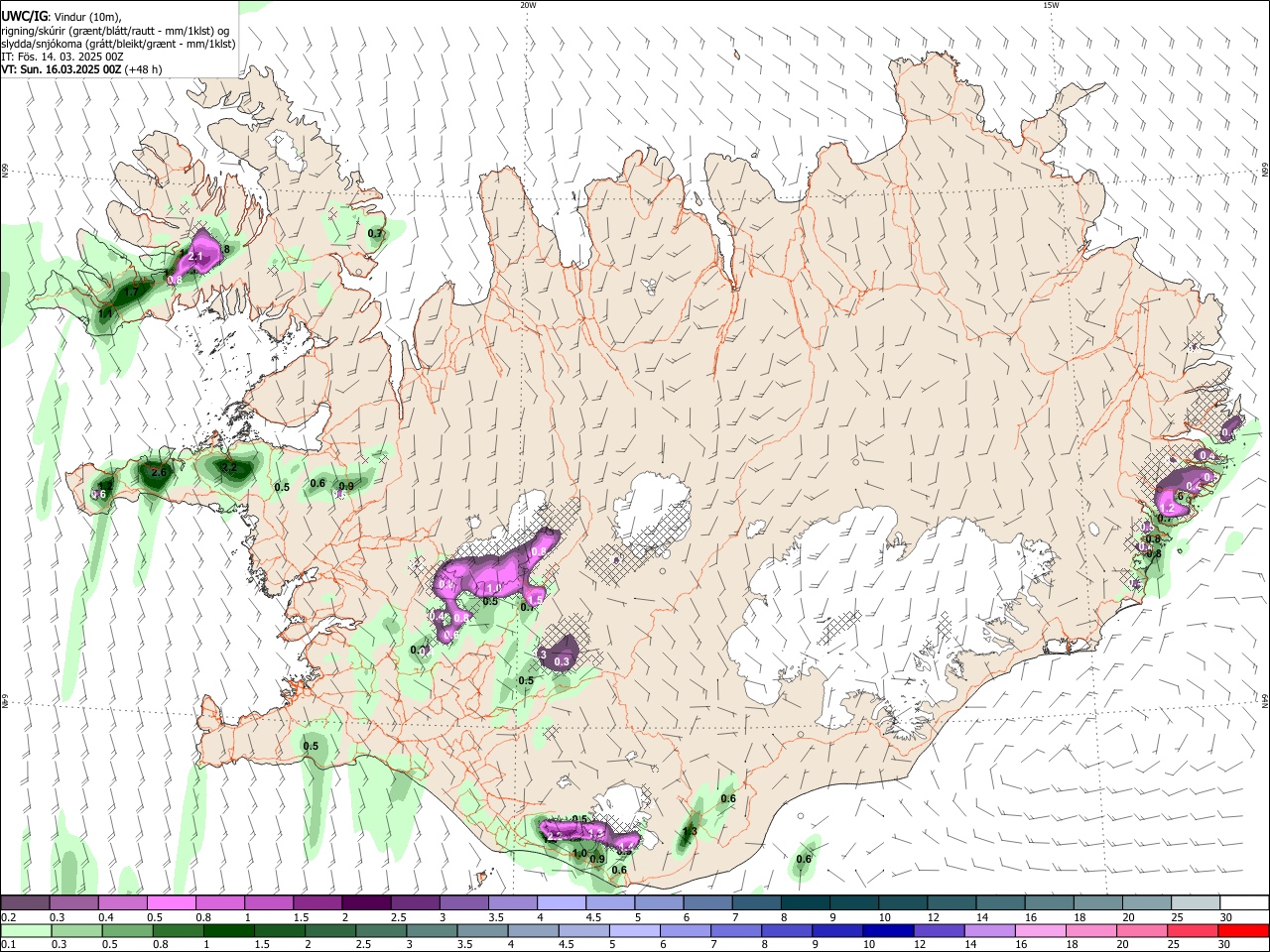1270x952 pixels.
Task: Click the '0.2' label in the upper legend row
Action: [x=8, y=917]
